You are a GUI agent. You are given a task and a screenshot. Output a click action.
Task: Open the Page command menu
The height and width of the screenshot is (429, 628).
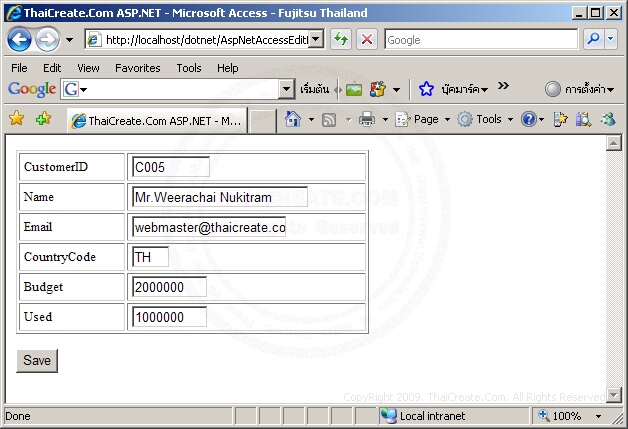point(423,119)
